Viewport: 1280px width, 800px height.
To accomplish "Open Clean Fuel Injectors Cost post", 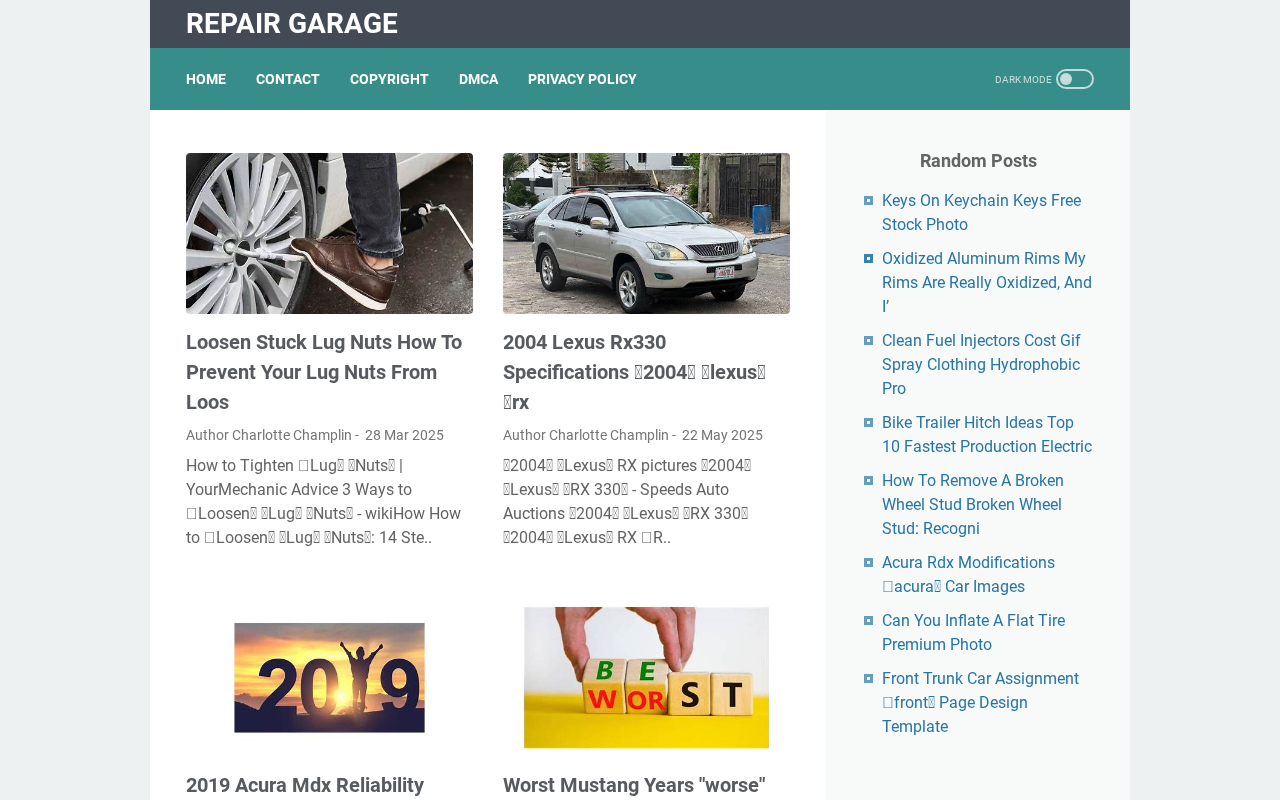I will (981, 364).
